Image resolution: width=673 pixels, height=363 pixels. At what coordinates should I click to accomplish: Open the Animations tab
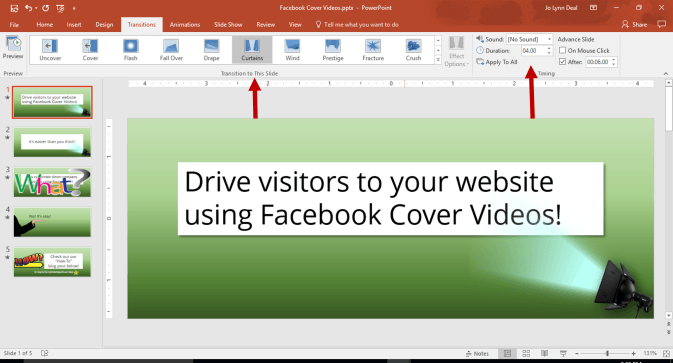pos(185,24)
